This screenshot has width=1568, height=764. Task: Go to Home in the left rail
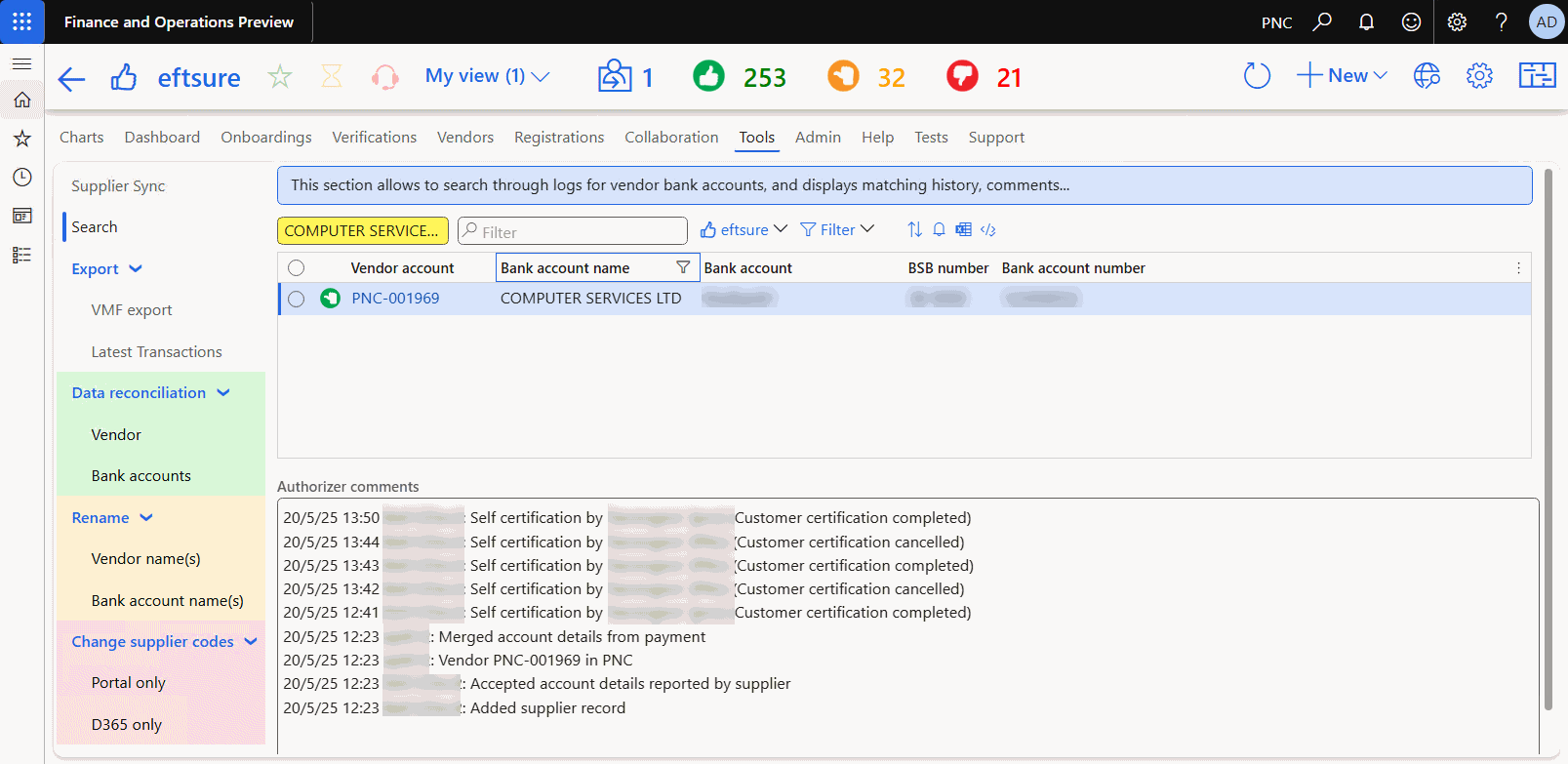tap(21, 100)
